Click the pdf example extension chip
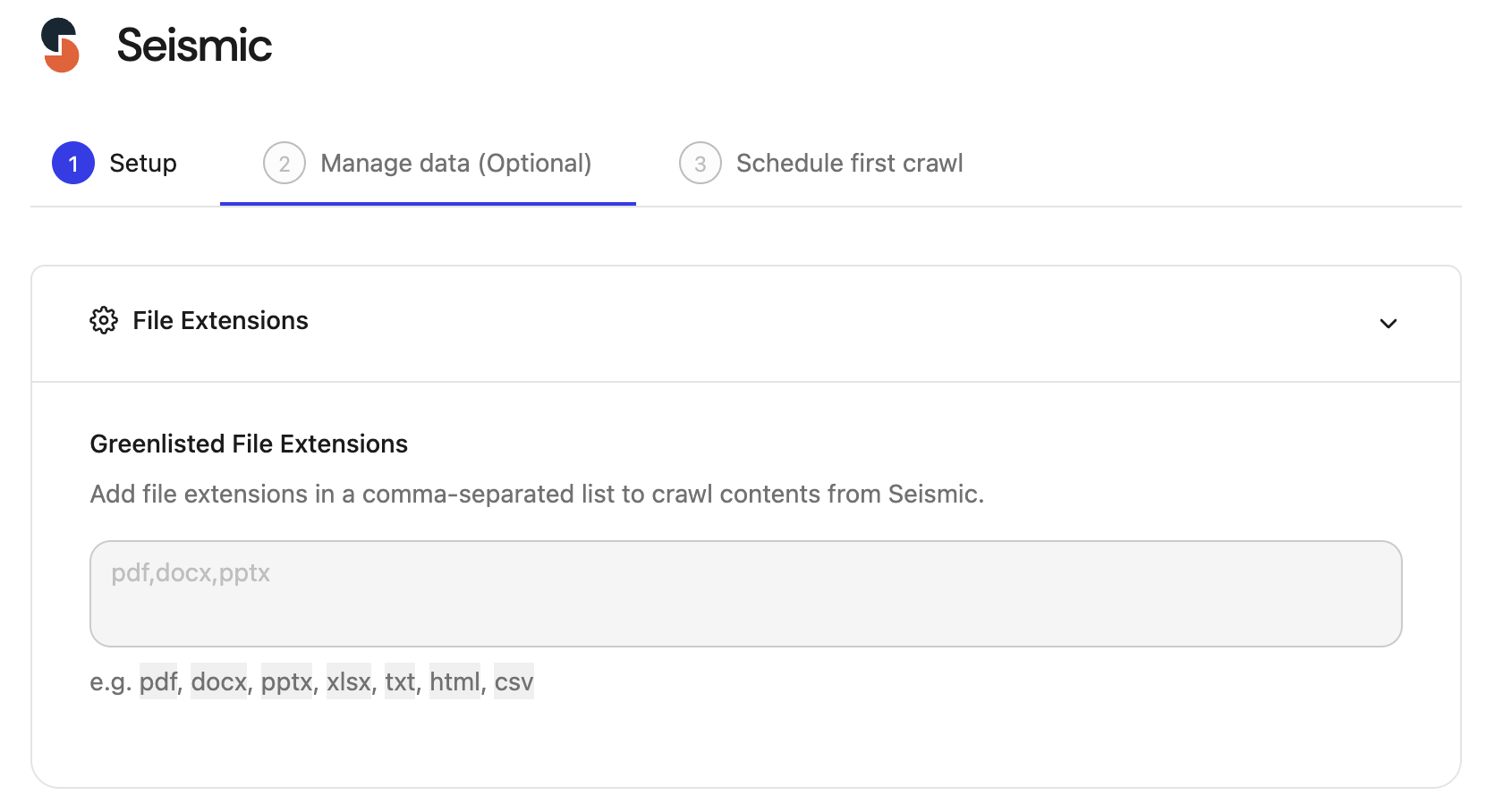Image resolution: width=1503 pixels, height=812 pixels. (158, 682)
